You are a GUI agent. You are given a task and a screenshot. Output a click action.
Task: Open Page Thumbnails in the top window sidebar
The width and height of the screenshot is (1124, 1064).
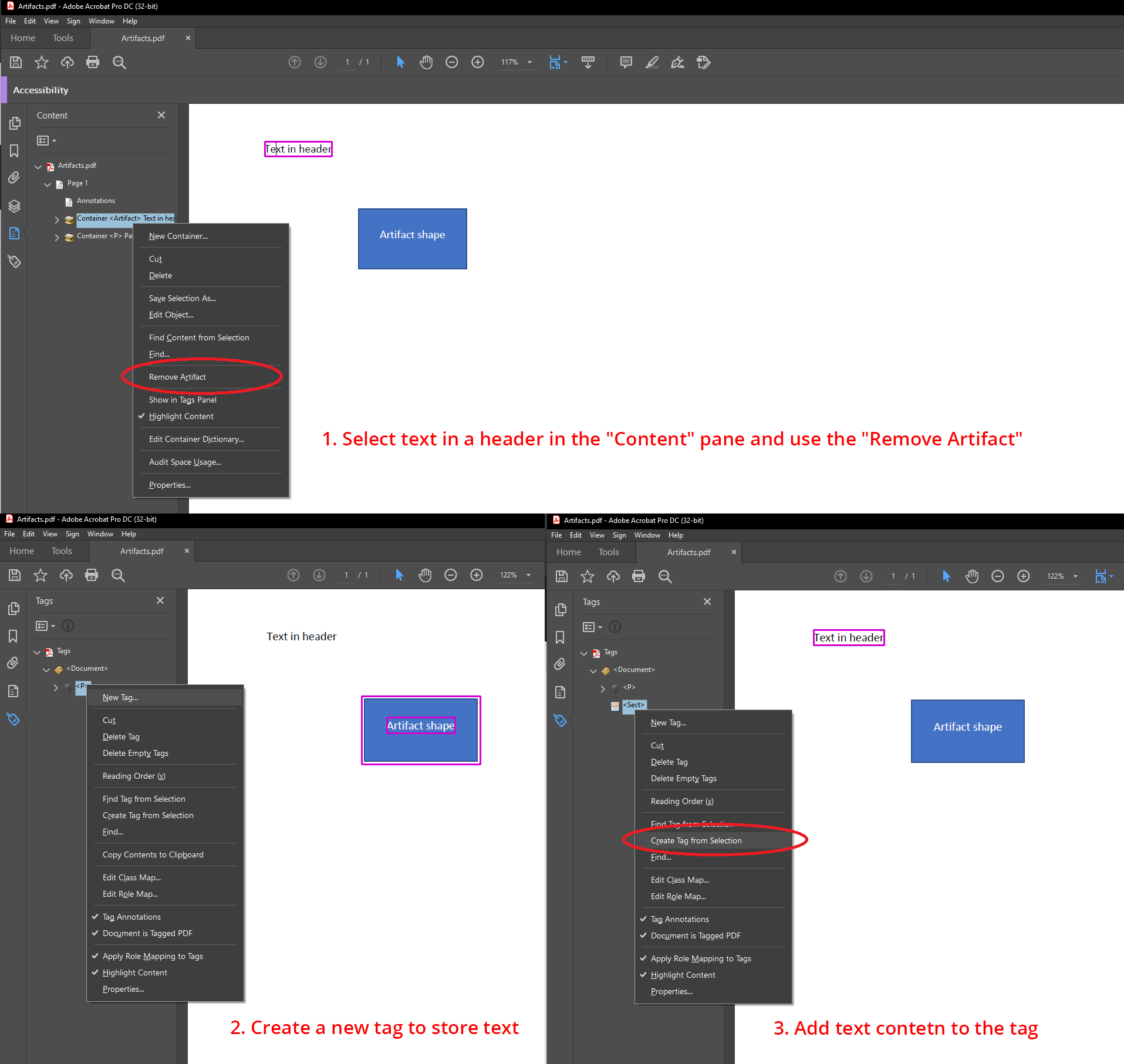pyautogui.click(x=15, y=123)
